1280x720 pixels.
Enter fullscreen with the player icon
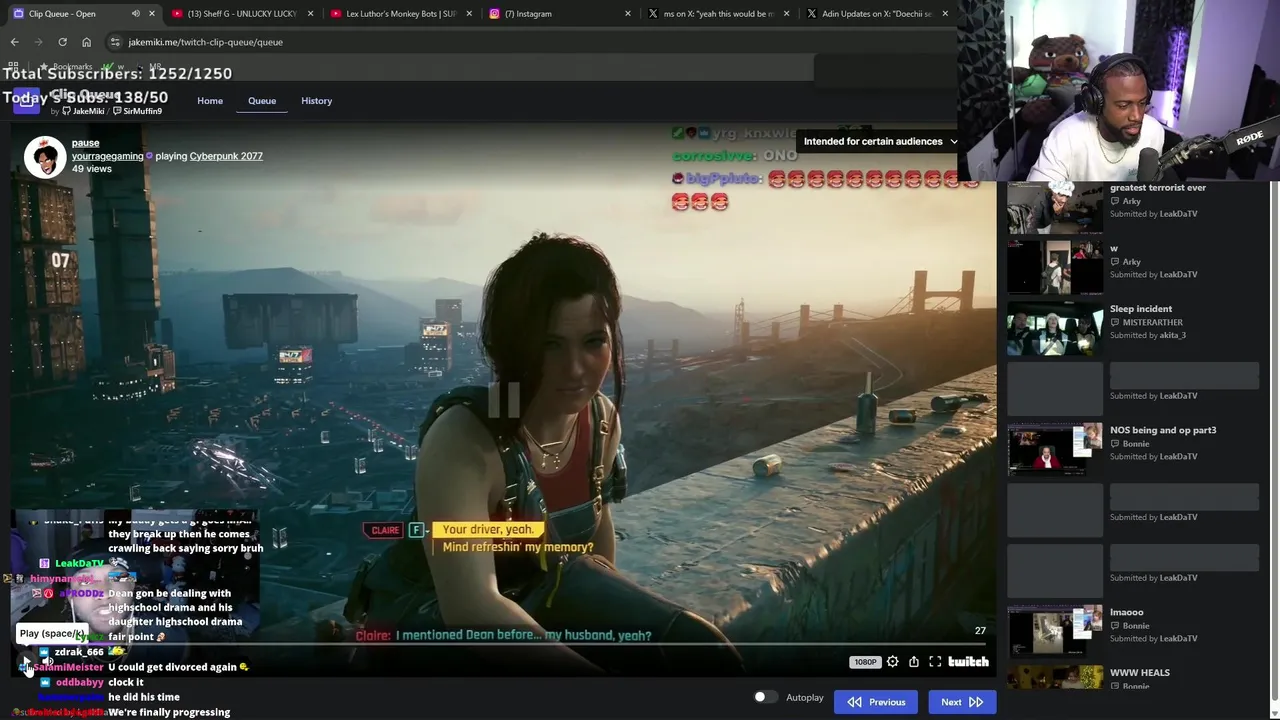coord(935,661)
